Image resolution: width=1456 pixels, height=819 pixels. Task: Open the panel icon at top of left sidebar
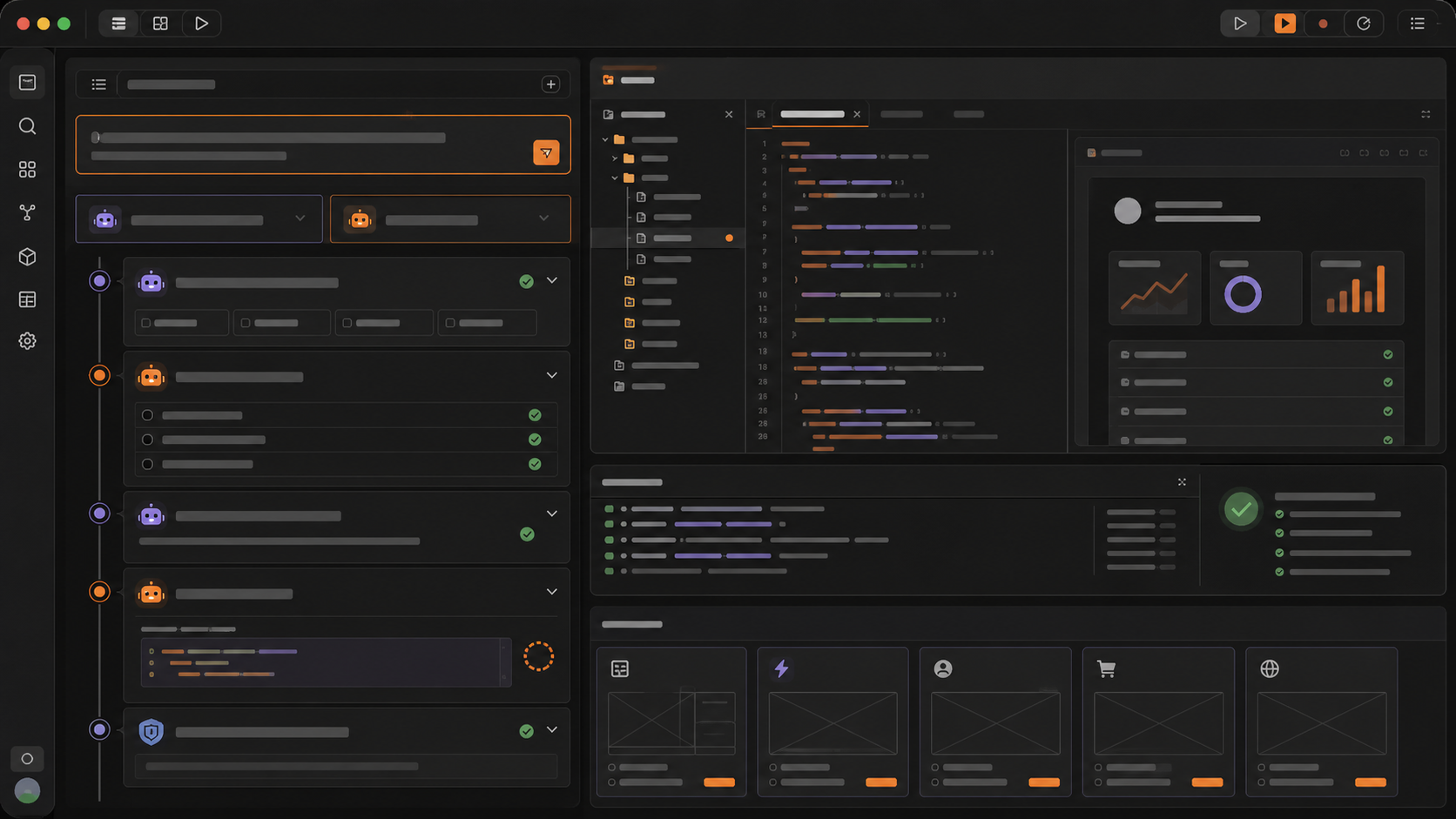click(27, 83)
